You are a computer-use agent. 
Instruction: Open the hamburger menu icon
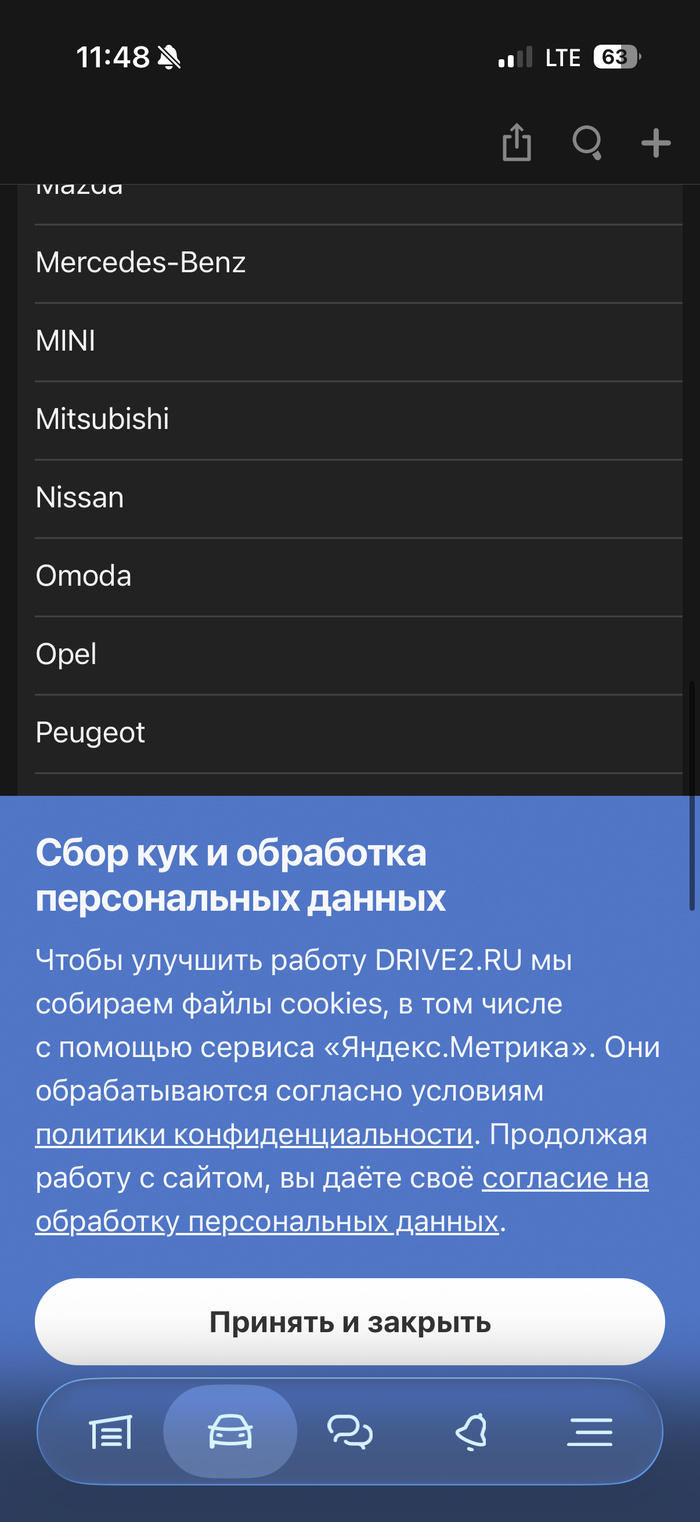(590, 1433)
